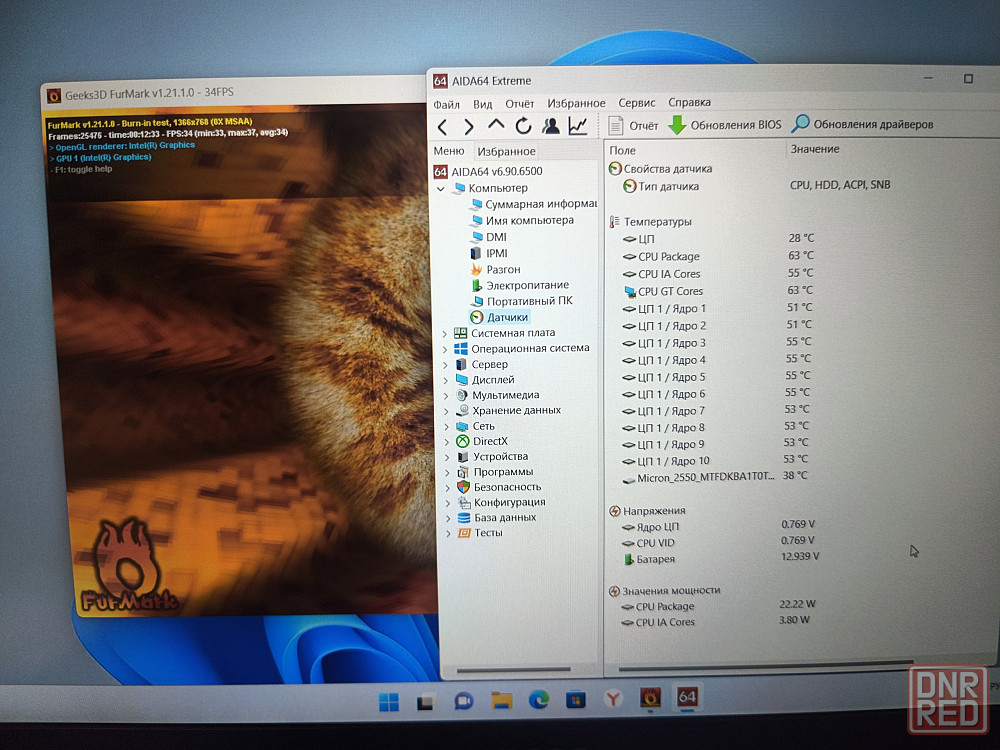The width and height of the screenshot is (1000, 750).
Task: Open Yandex Browser from the taskbar
Action: point(613,699)
